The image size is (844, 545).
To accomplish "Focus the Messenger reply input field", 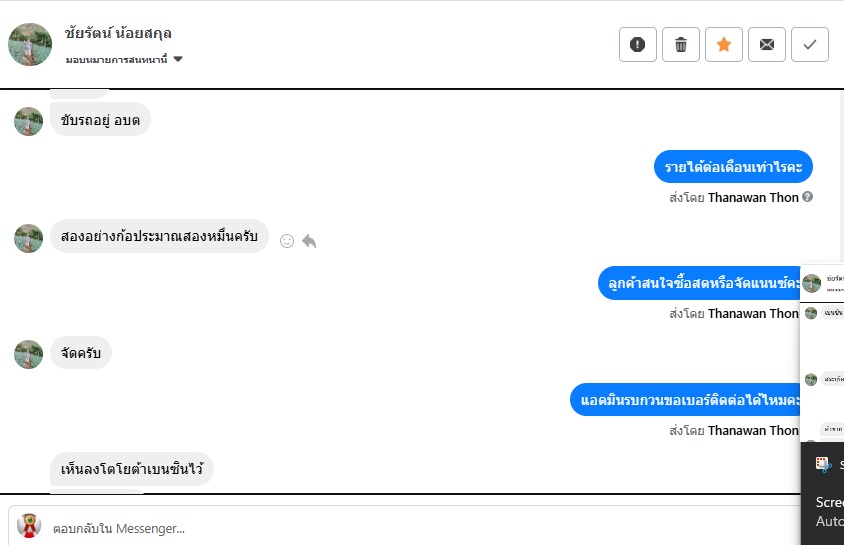I will pyautogui.click(x=400, y=527).
